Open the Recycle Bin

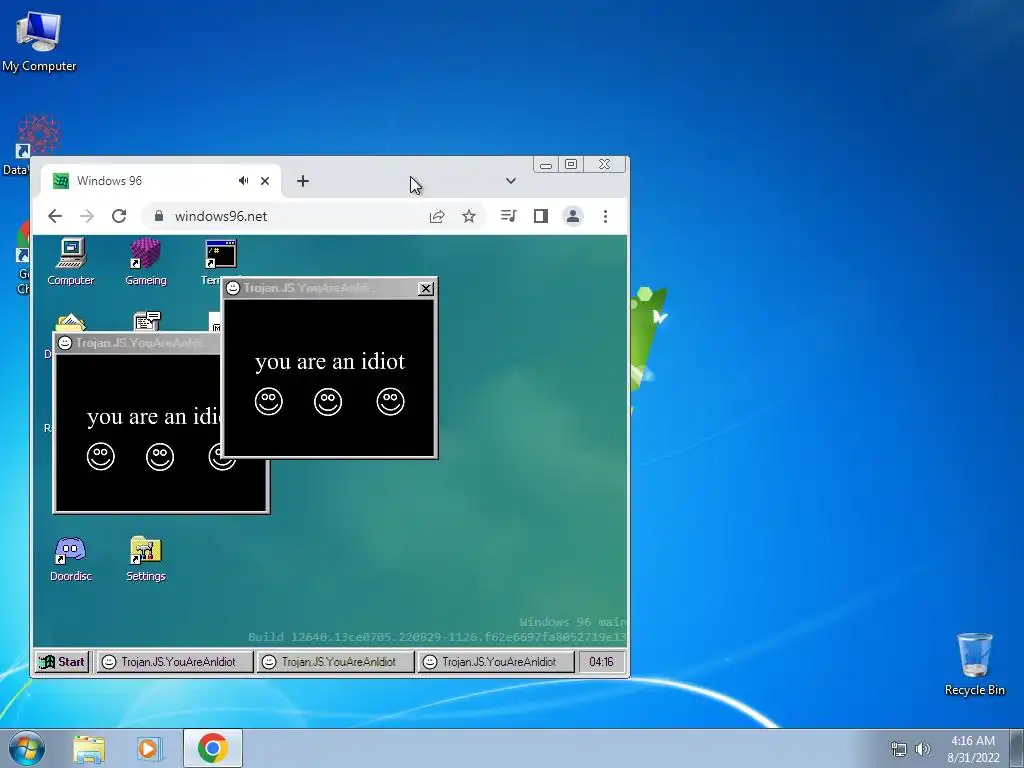[x=974, y=664]
